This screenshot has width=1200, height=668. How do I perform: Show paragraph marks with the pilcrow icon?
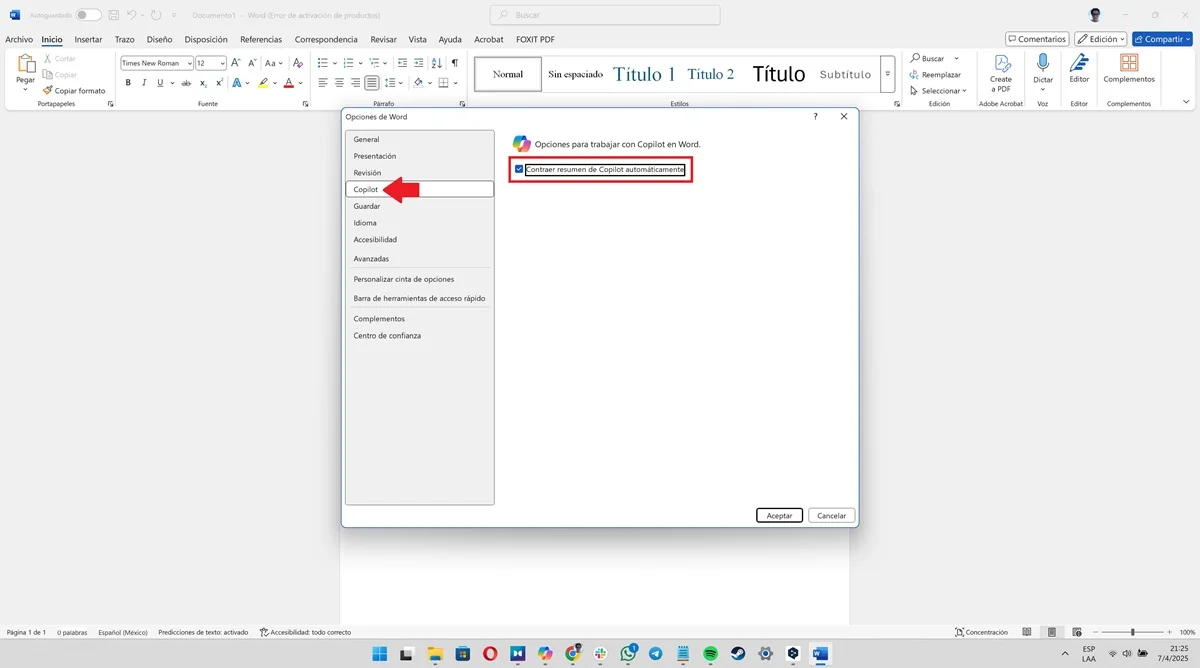pyautogui.click(x=454, y=63)
